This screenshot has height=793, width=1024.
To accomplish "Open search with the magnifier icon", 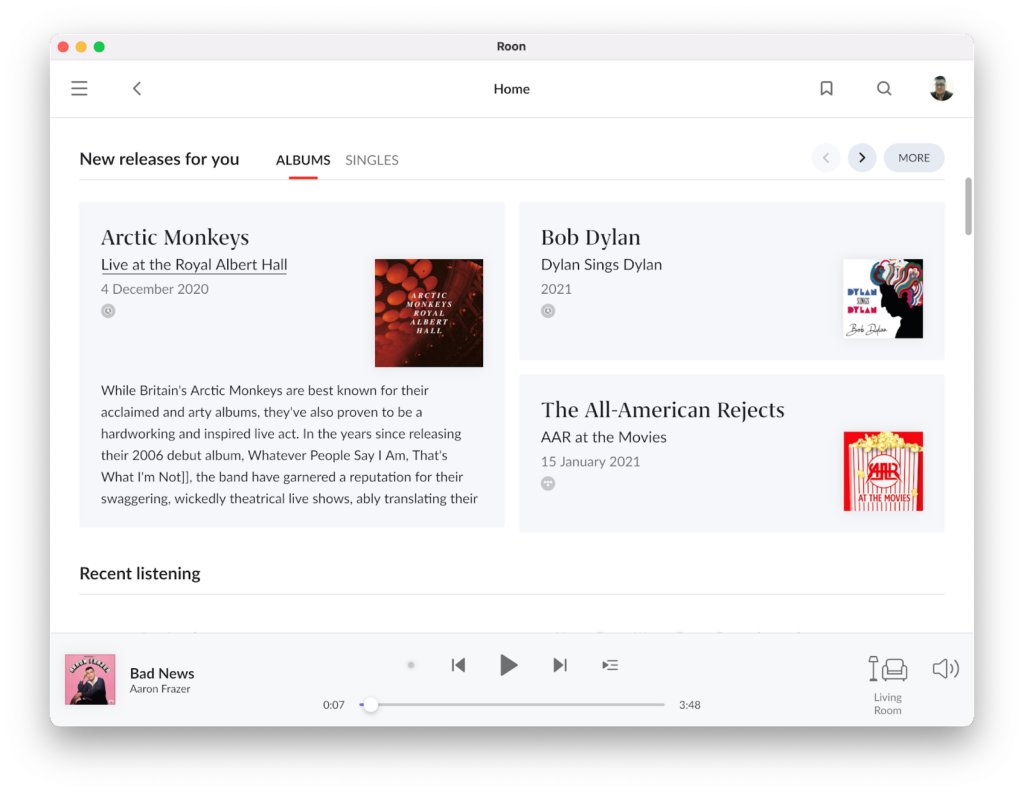I will point(884,88).
